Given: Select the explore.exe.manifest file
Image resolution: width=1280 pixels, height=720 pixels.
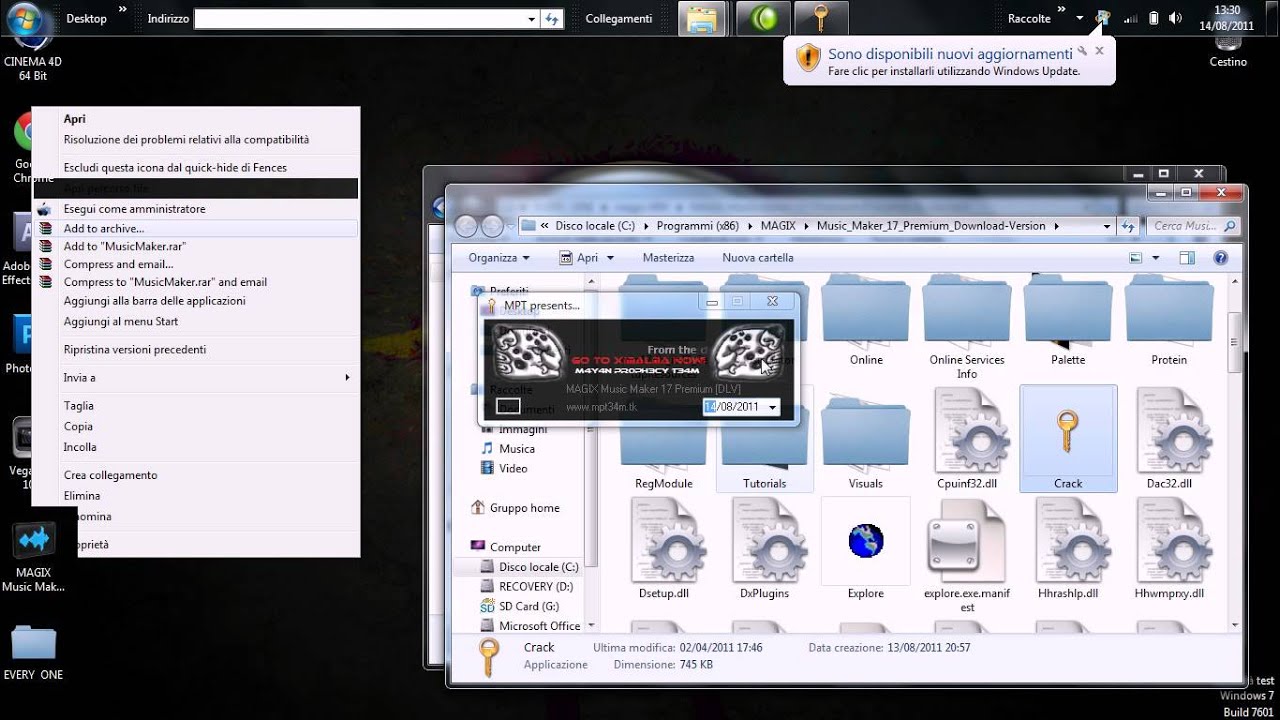Looking at the screenshot, I should coord(967,555).
